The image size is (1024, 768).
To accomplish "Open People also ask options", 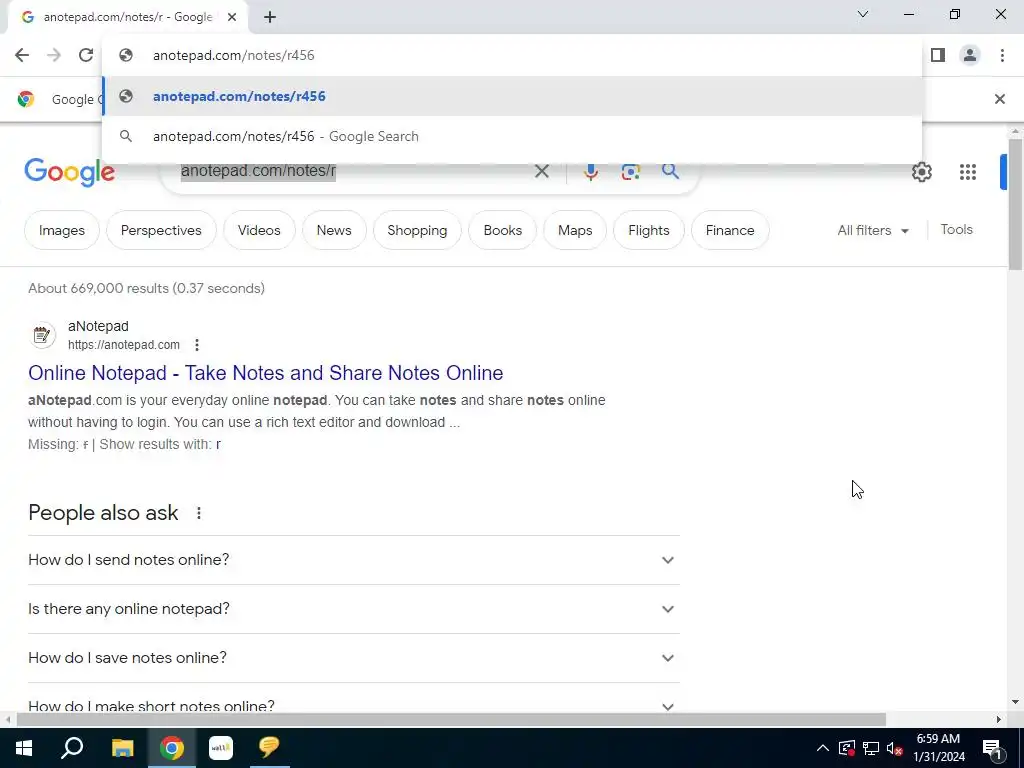I will tap(199, 513).
